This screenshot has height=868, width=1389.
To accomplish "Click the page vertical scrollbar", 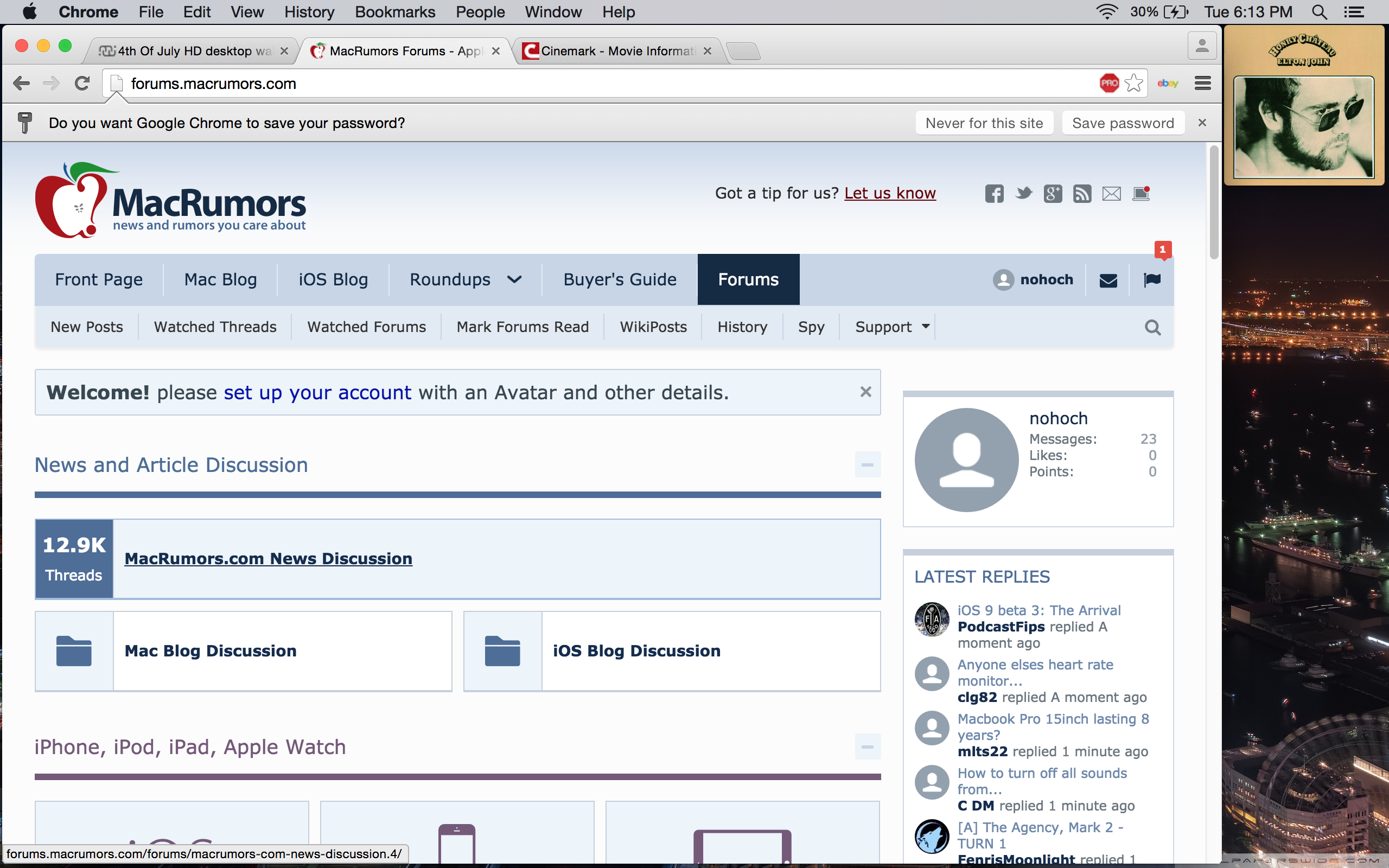I will point(1213,203).
